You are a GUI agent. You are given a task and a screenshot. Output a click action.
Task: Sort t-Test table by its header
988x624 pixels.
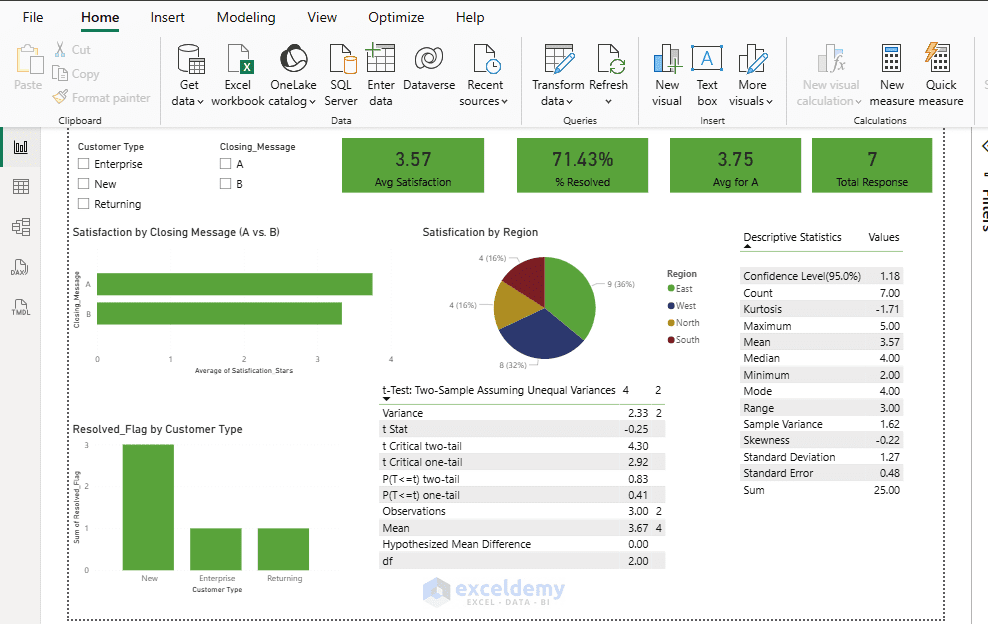point(498,390)
